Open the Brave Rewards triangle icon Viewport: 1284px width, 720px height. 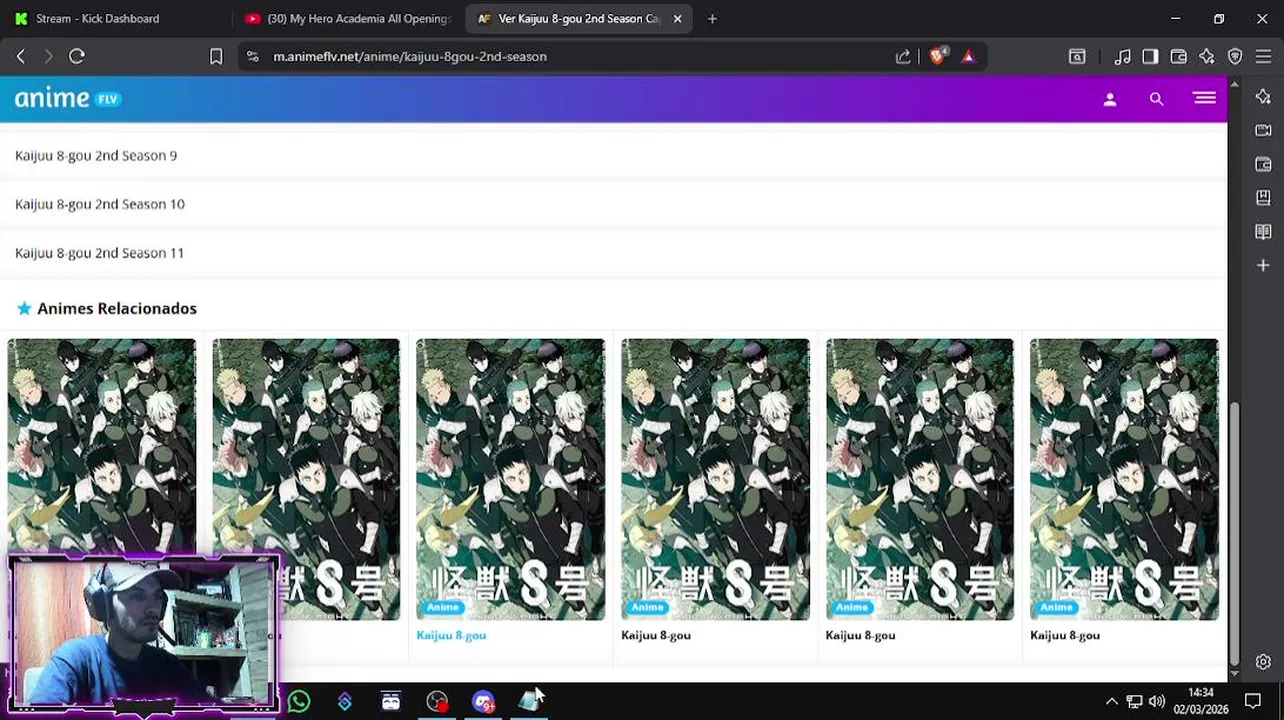pos(968,57)
